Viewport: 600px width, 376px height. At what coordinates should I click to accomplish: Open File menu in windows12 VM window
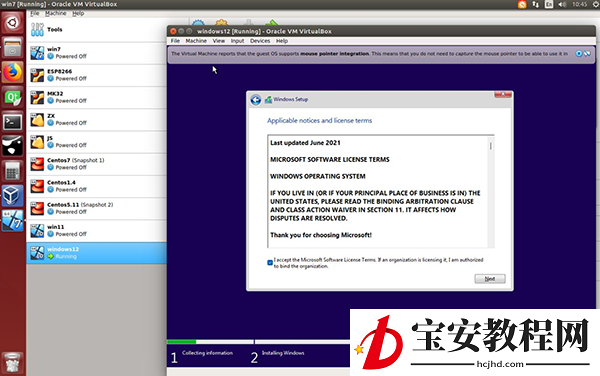(x=175, y=41)
